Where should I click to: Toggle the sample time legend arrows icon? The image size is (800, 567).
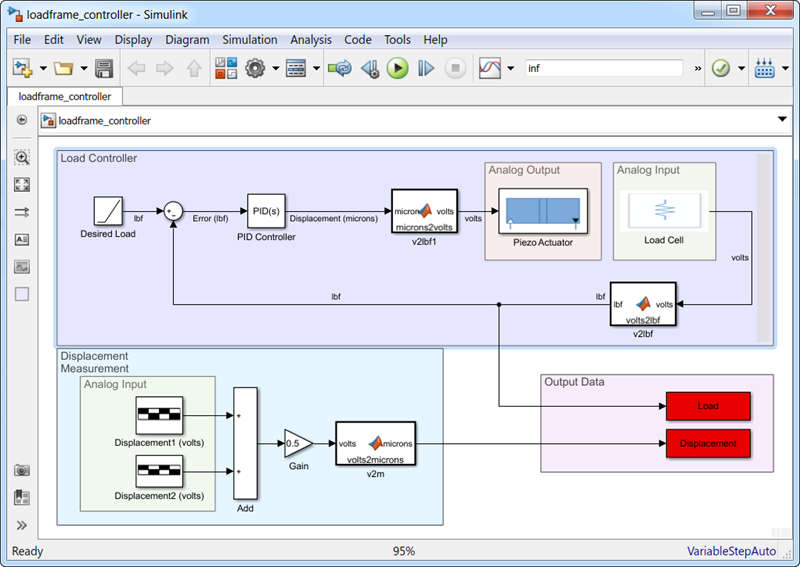(x=22, y=212)
